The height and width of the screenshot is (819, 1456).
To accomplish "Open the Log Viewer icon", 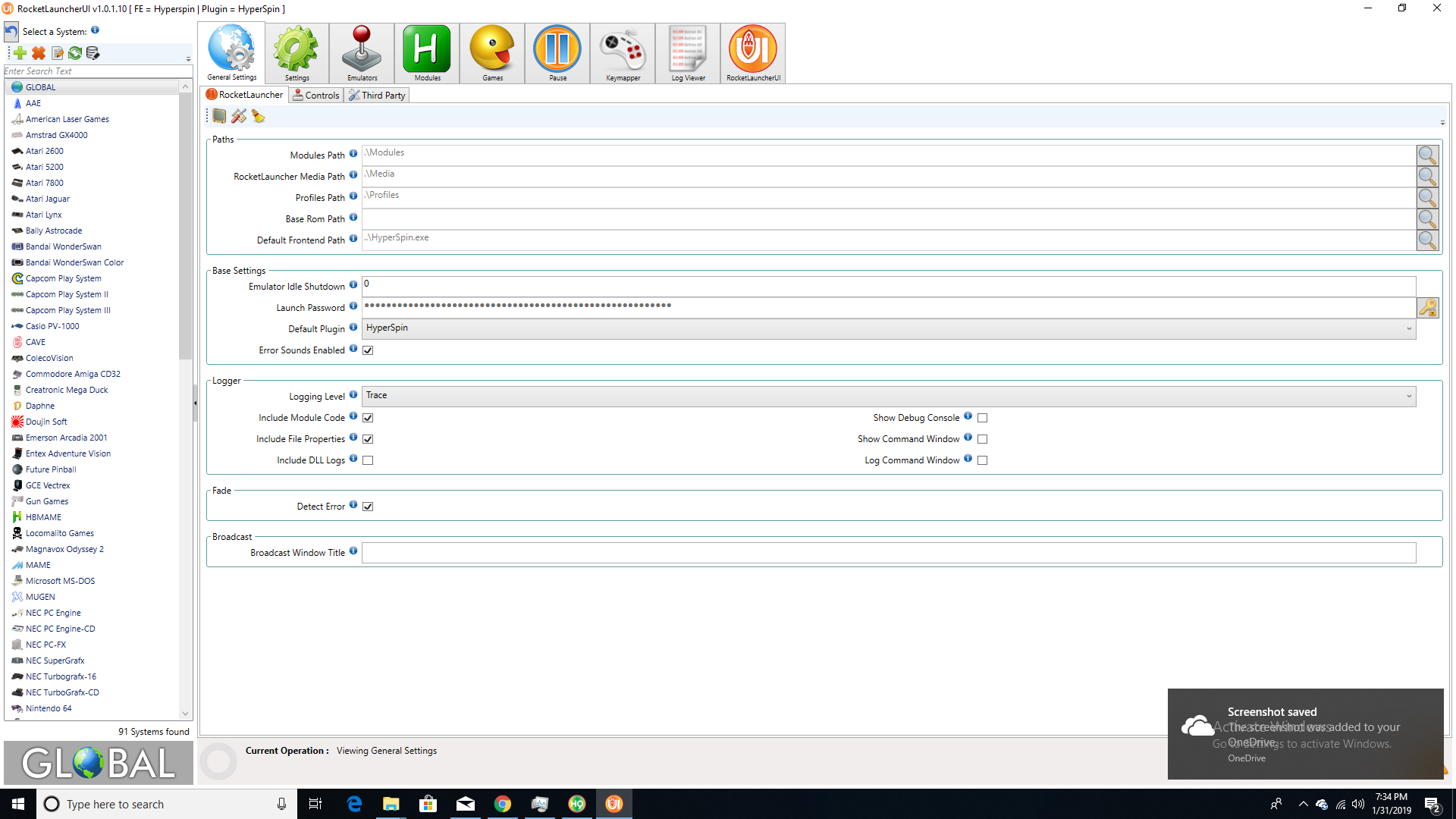I will pyautogui.click(x=688, y=52).
